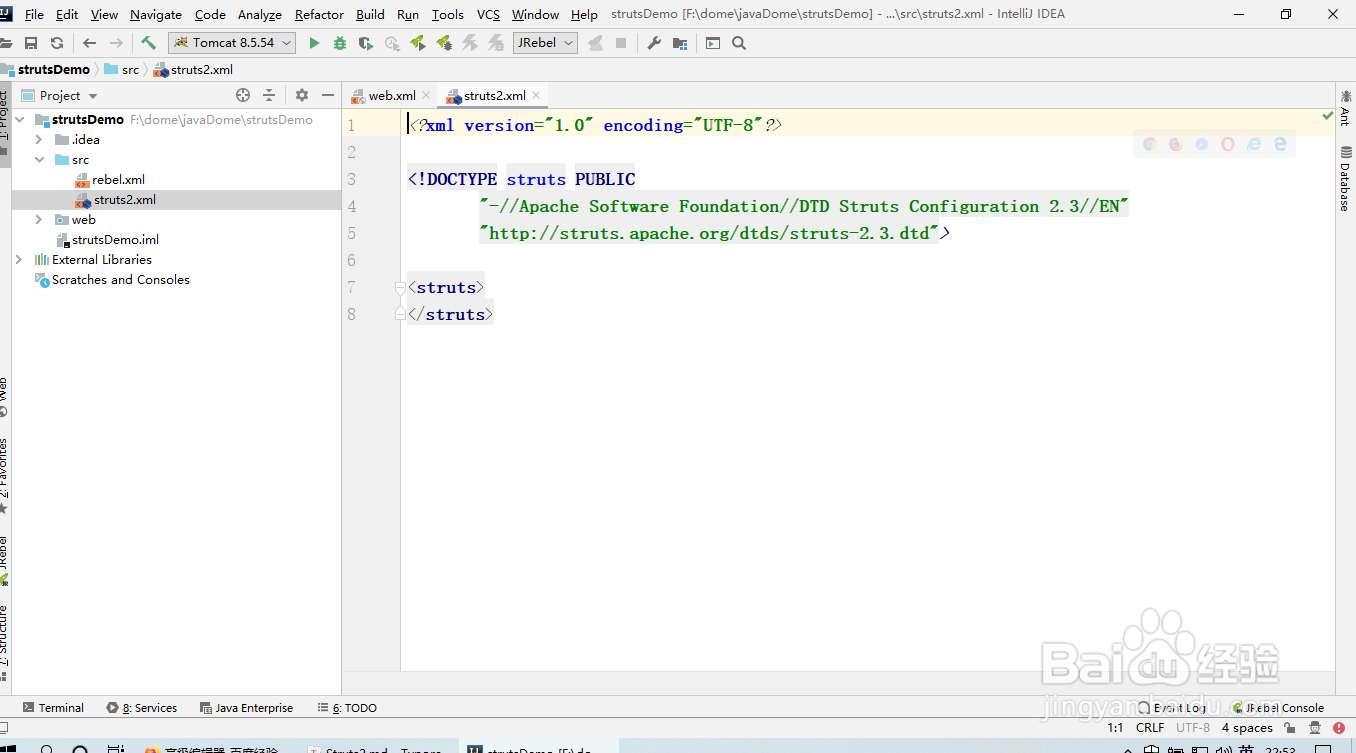Click the green inspection checkmark indicator
Screen dimensions: 1356x753
tap(1327, 117)
